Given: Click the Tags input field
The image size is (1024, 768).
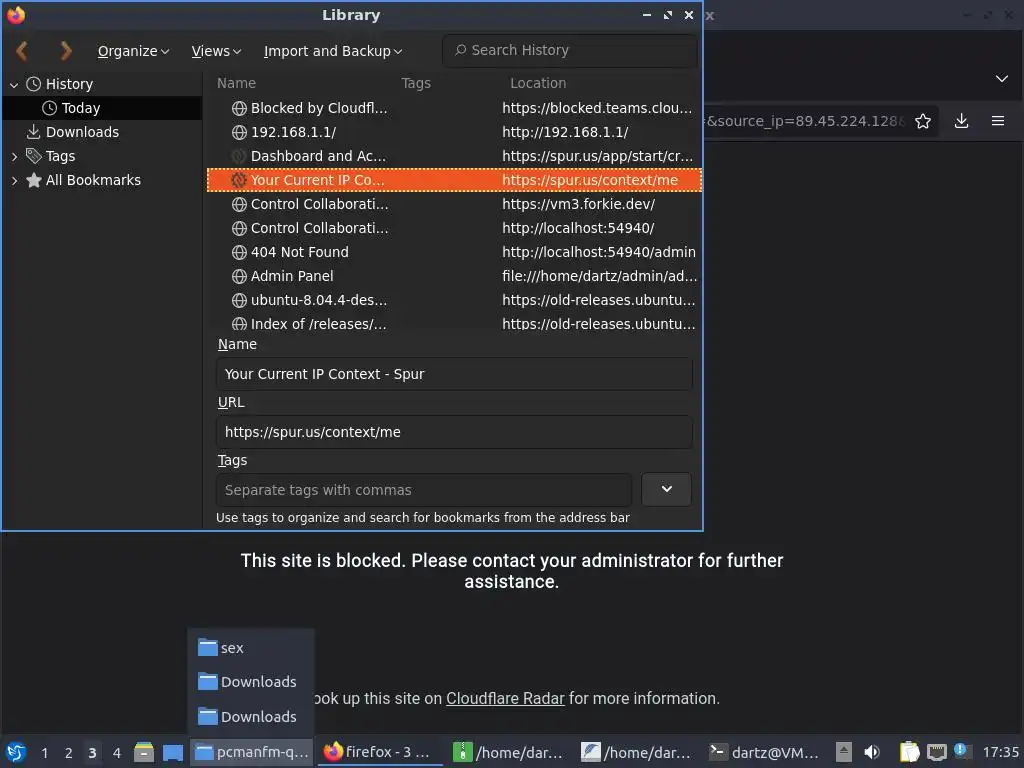Looking at the screenshot, I should pyautogui.click(x=424, y=490).
